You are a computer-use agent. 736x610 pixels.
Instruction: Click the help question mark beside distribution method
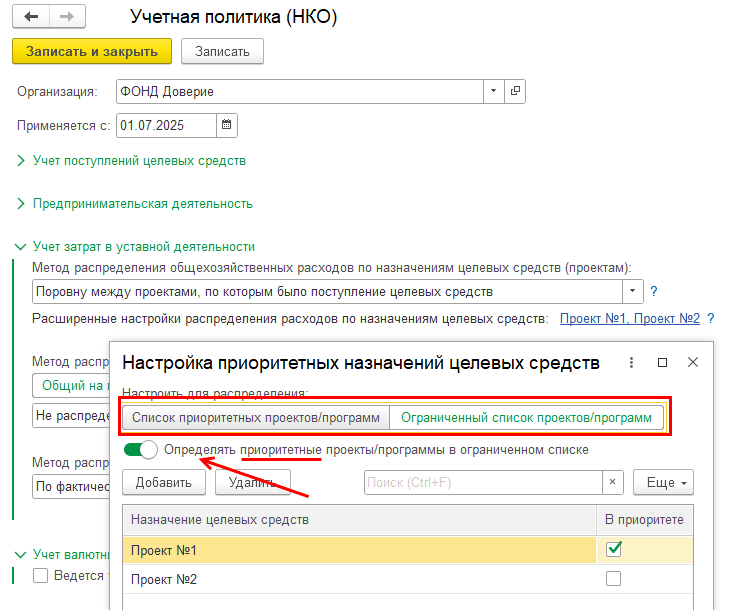654,292
